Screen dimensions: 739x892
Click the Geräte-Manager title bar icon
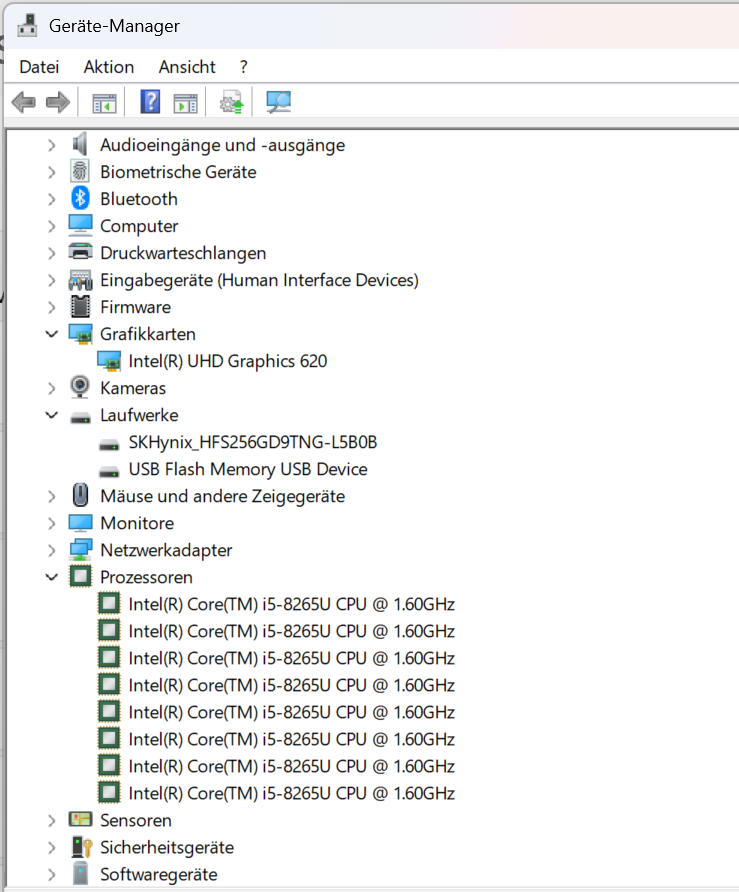pos(27,26)
